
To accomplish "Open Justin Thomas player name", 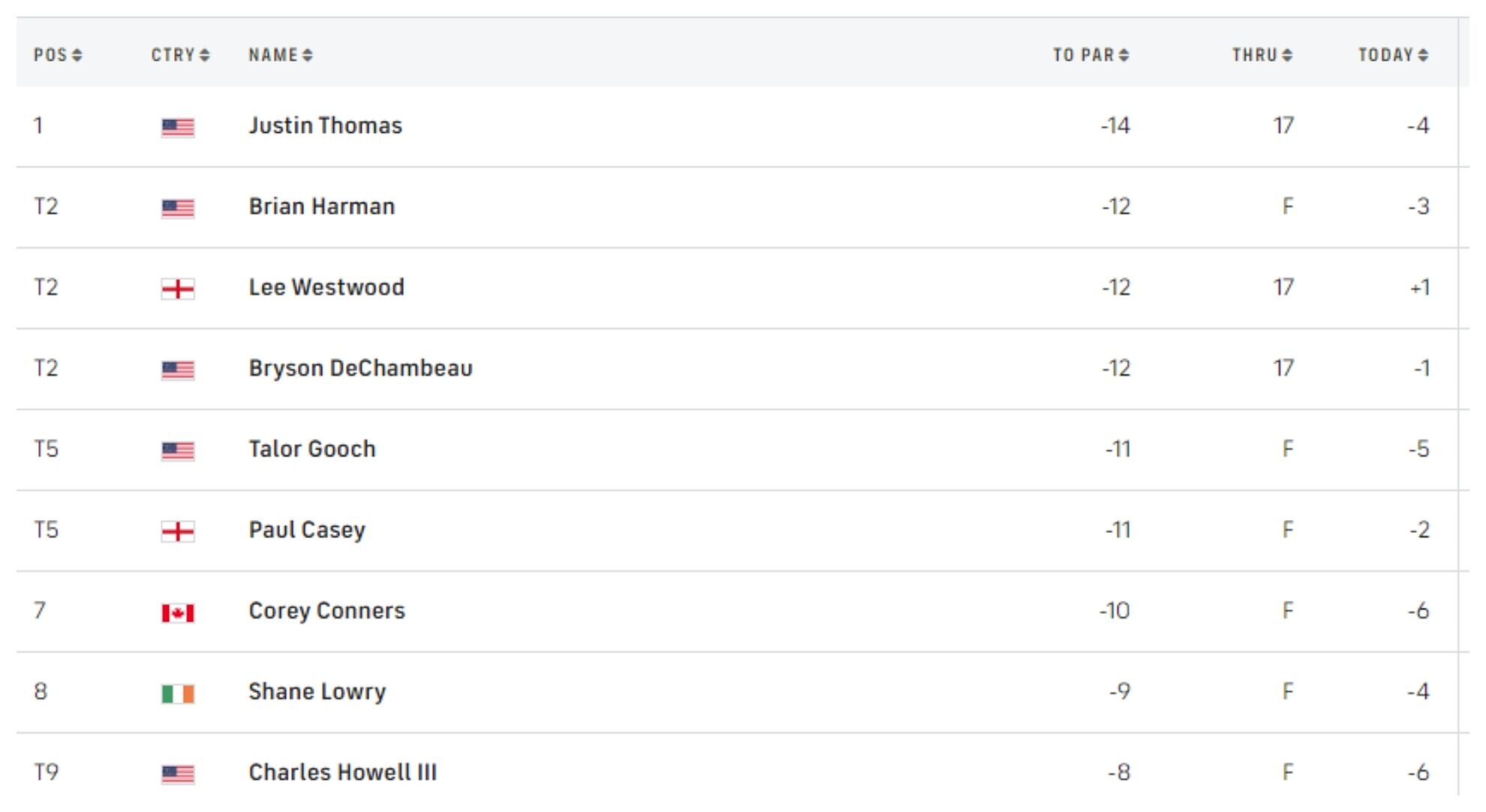I will [x=326, y=125].
